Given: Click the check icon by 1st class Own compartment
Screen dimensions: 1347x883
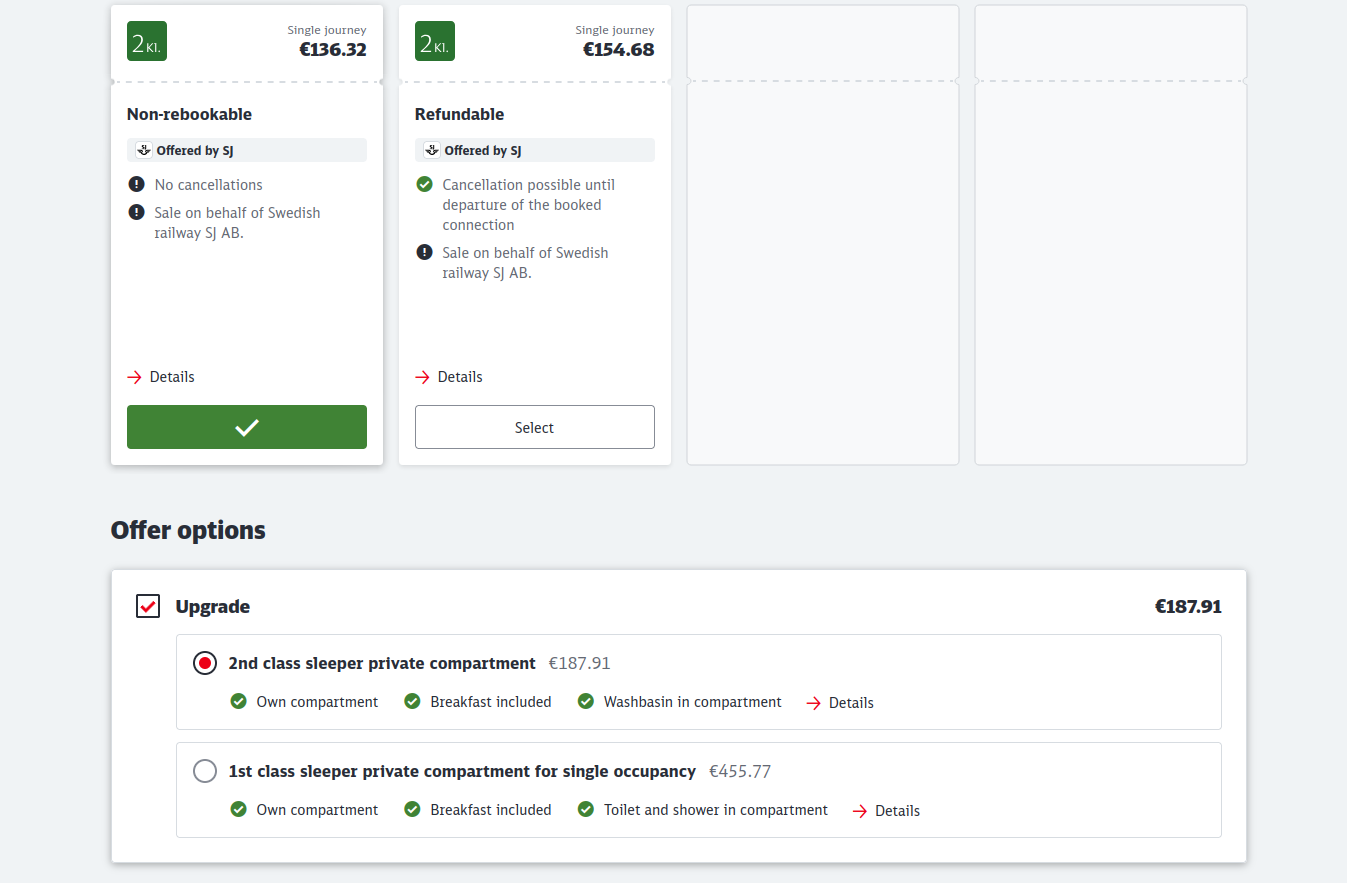Looking at the screenshot, I should (238, 809).
